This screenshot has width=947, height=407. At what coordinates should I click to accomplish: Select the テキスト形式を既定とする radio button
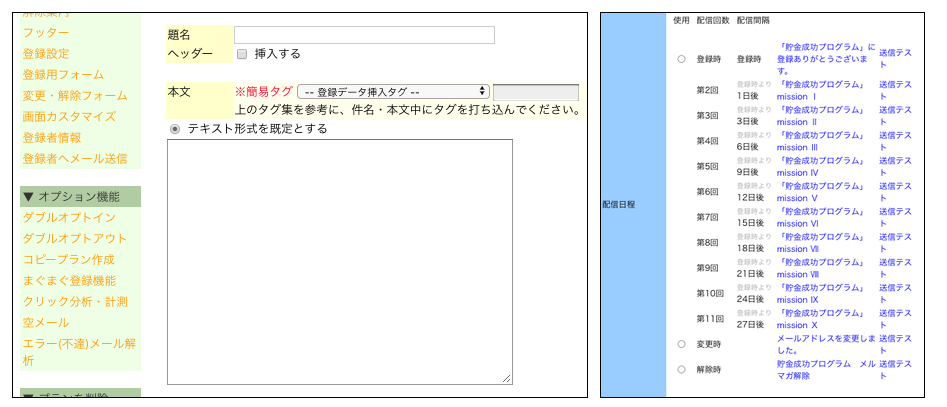[x=175, y=129]
